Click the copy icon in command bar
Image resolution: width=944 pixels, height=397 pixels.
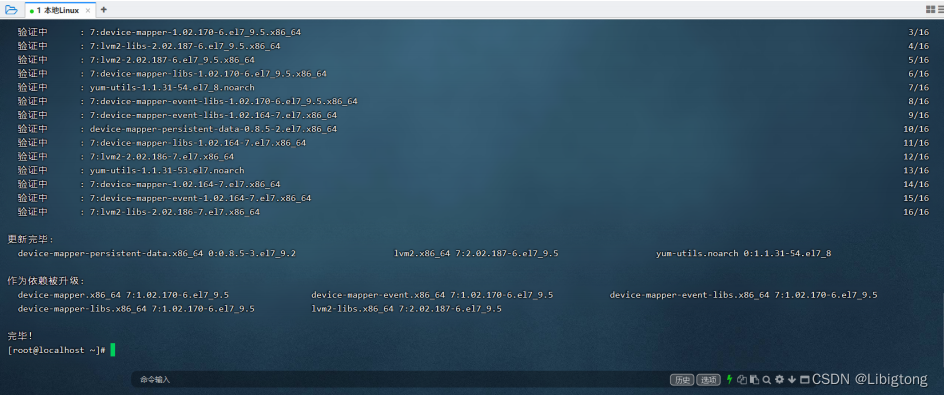click(742, 380)
